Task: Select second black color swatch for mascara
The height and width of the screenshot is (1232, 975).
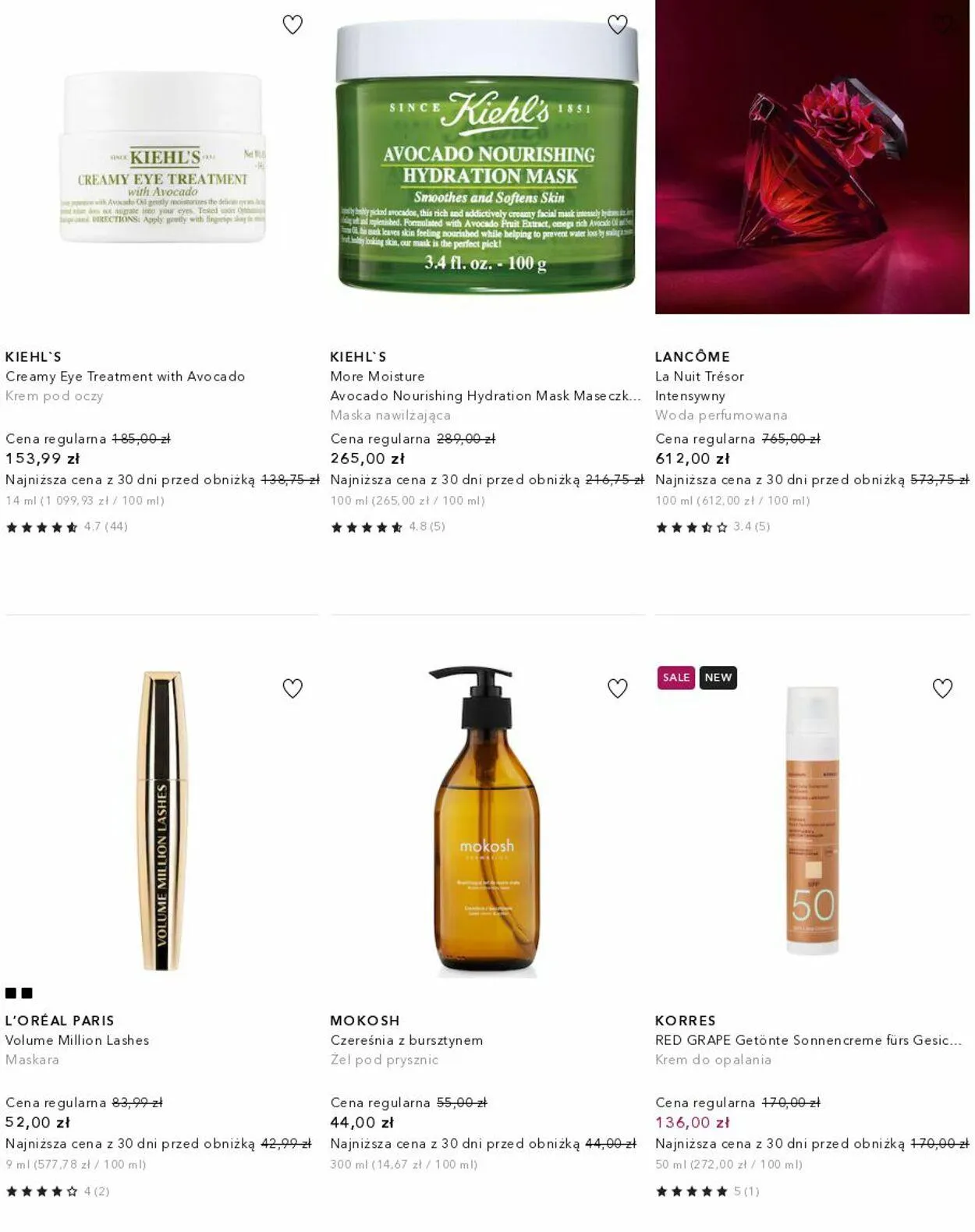Action: coord(27,993)
